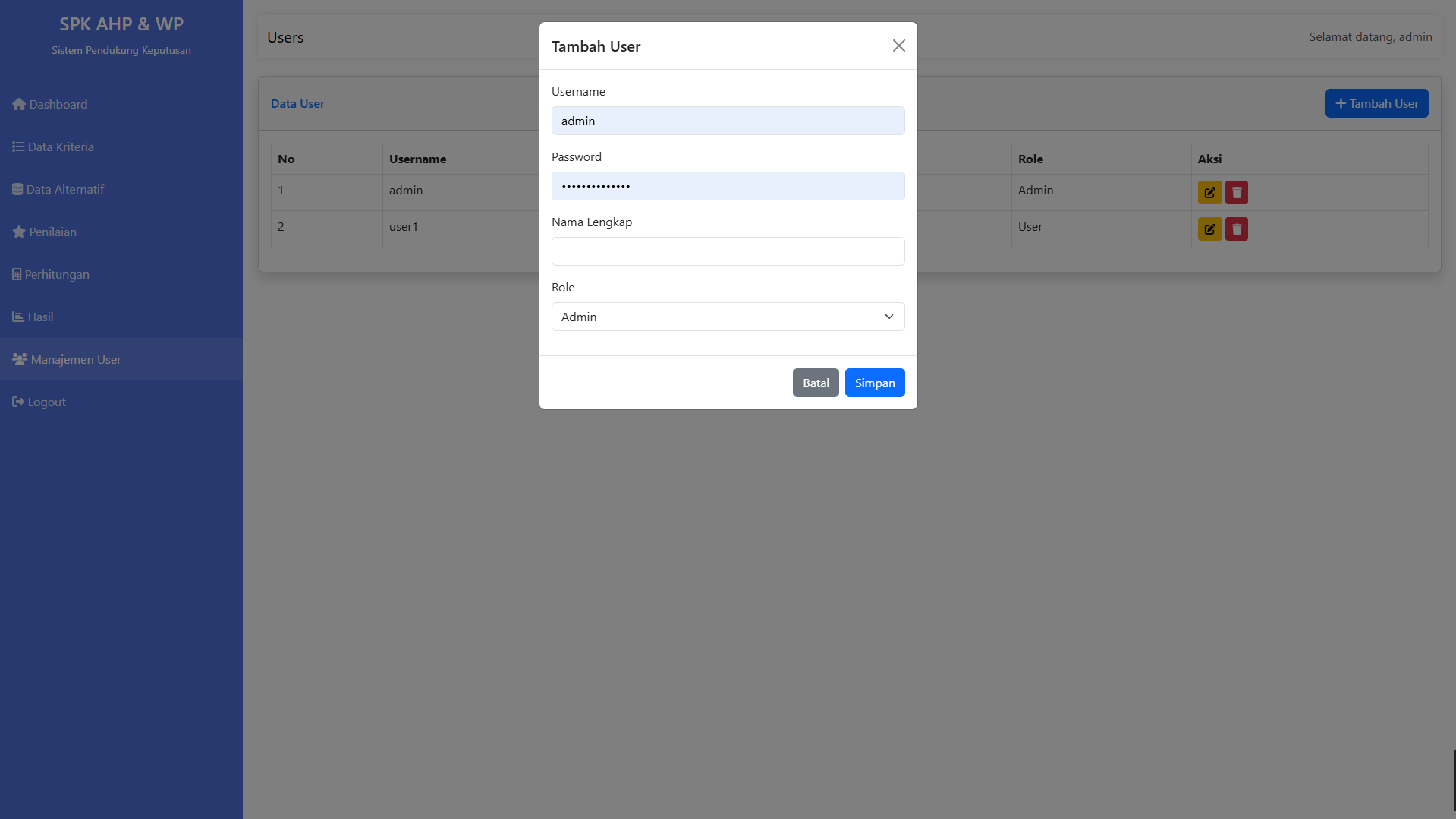Click the 'user1' username table cell
Image resolution: width=1456 pixels, height=819 pixels.
click(404, 226)
